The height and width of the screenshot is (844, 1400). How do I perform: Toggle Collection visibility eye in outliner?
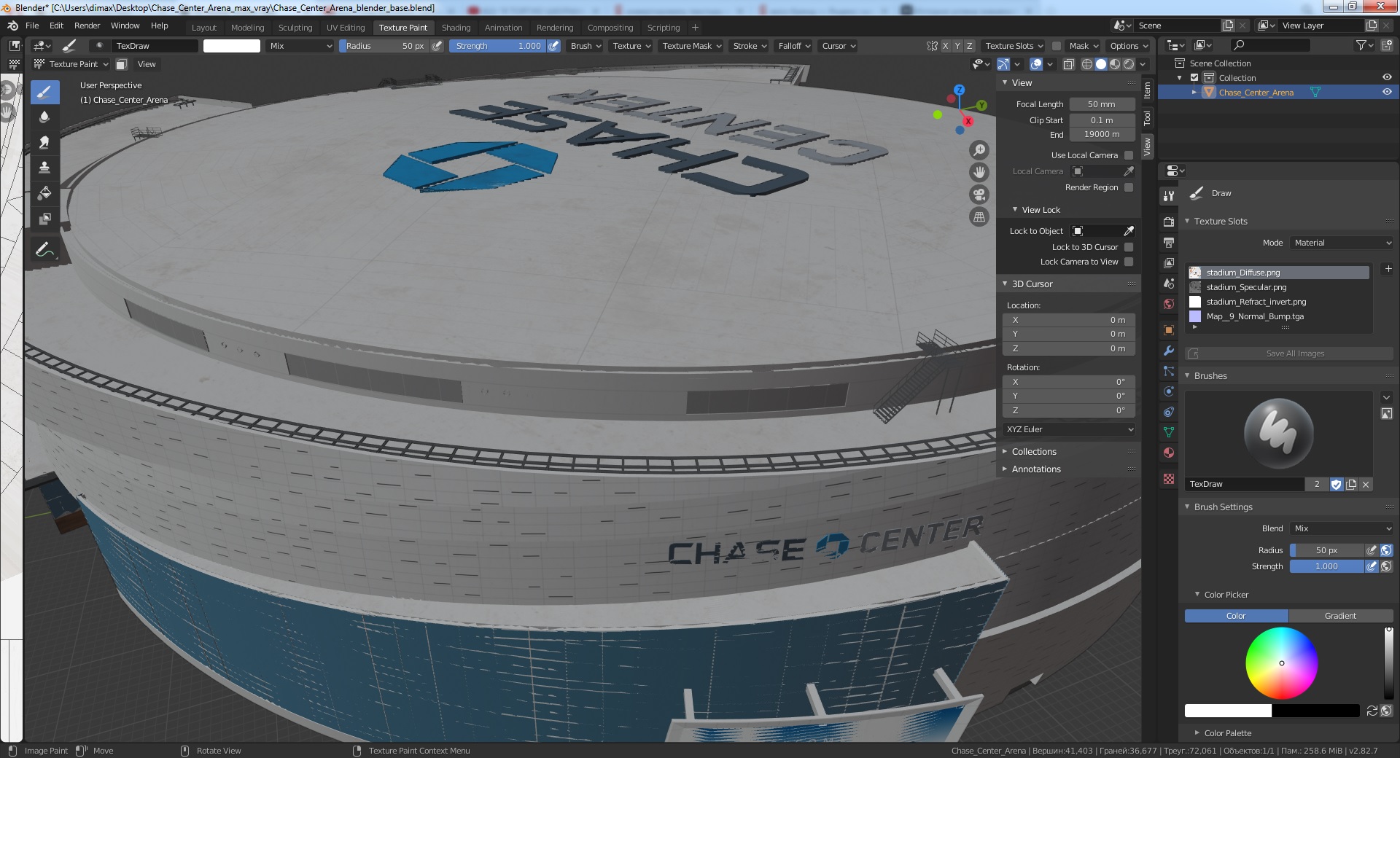[1387, 78]
